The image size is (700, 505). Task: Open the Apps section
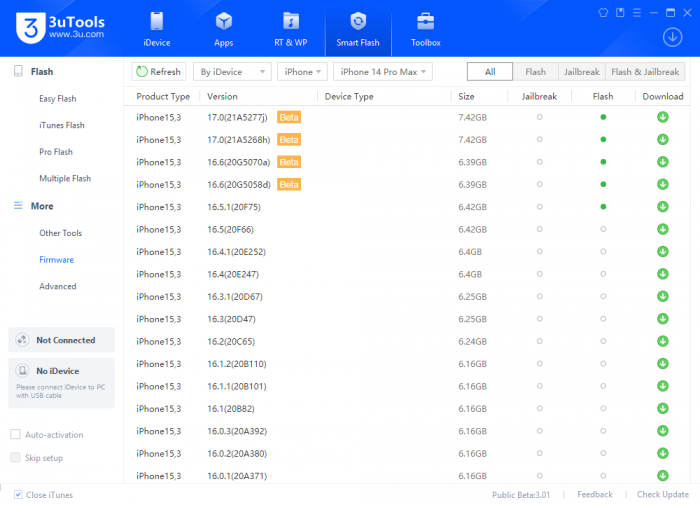click(224, 29)
